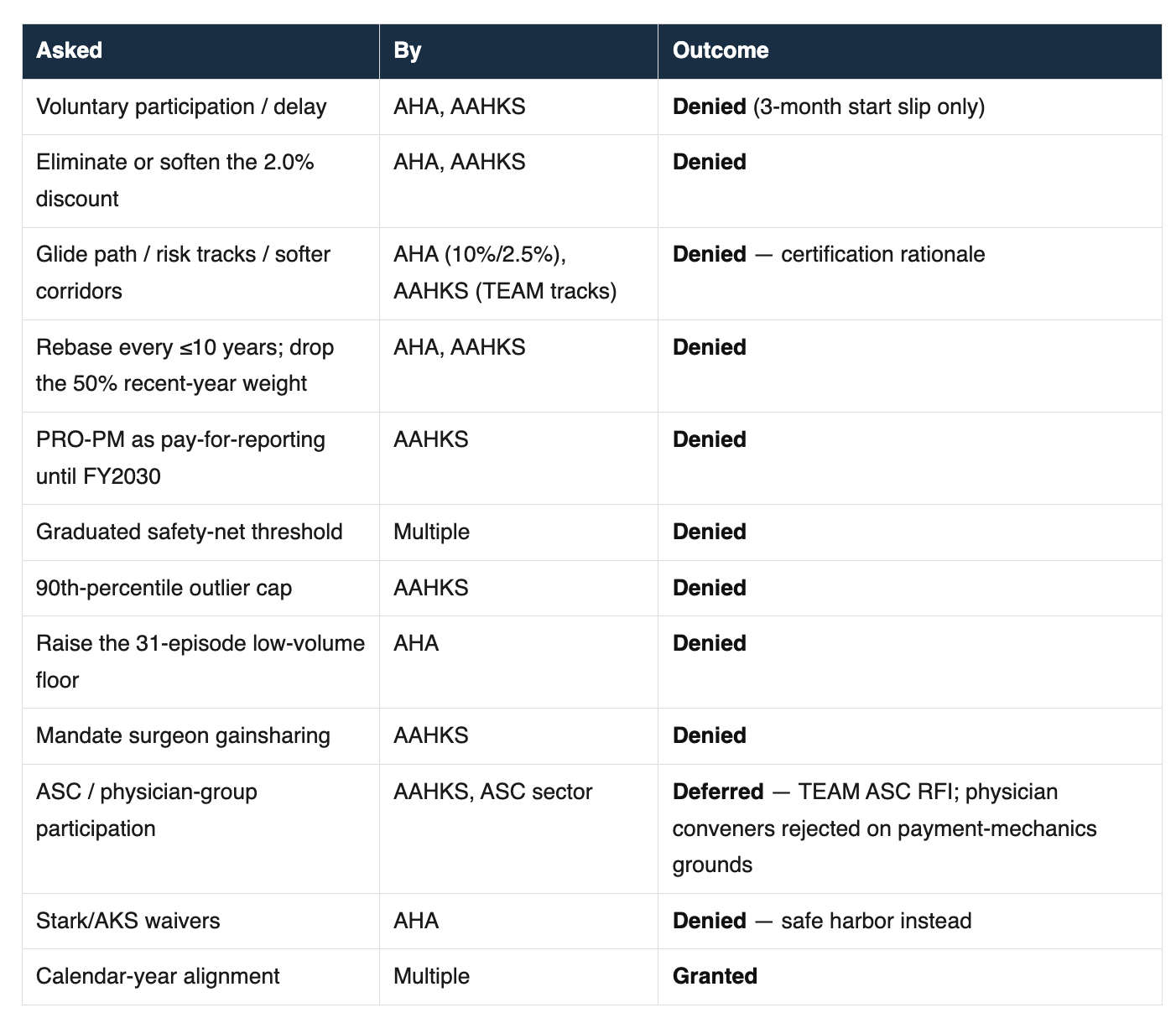Select the Stark/AKS waivers cell
The height and width of the screenshot is (1018, 1176).
point(200,921)
